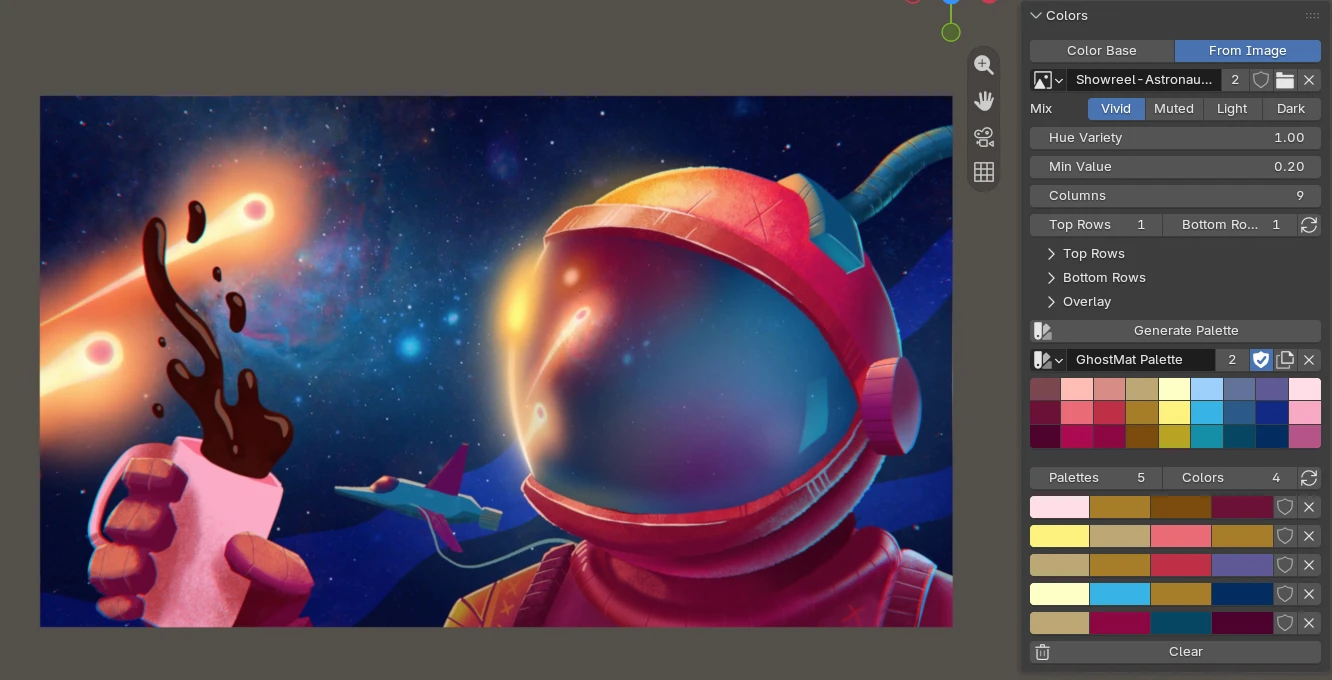Lock the first generated palette with shield
1332x680 pixels.
point(1285,507)
